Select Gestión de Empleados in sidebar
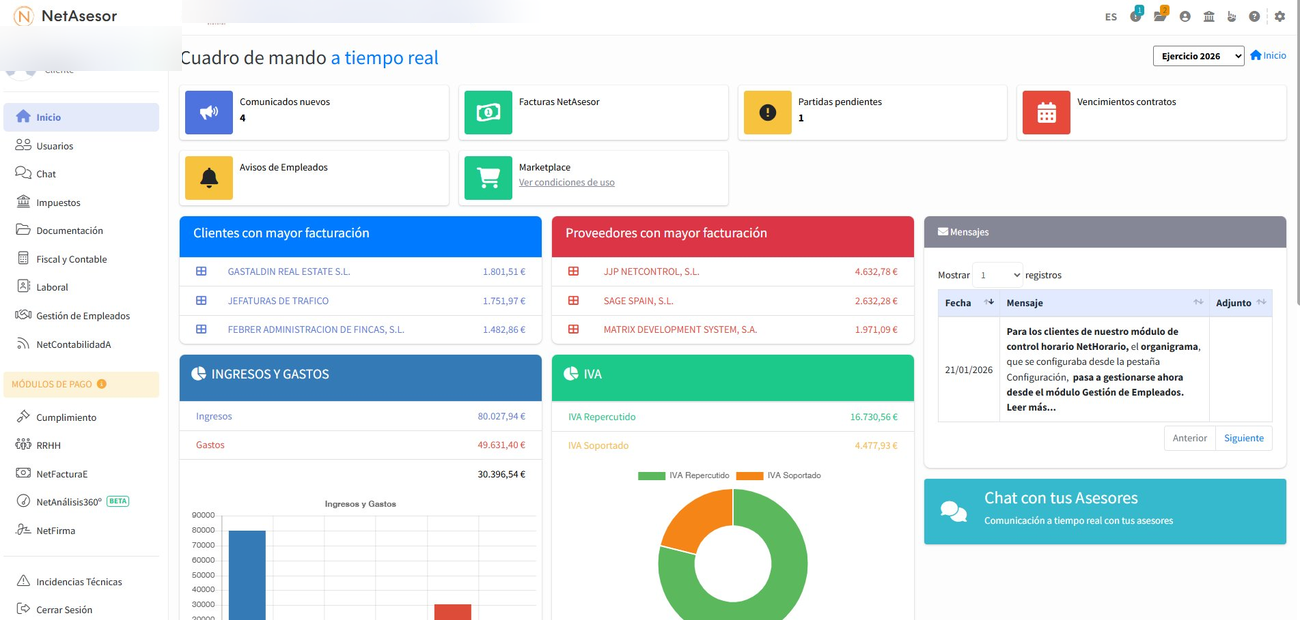1300x620 pixels. point(82,316)
